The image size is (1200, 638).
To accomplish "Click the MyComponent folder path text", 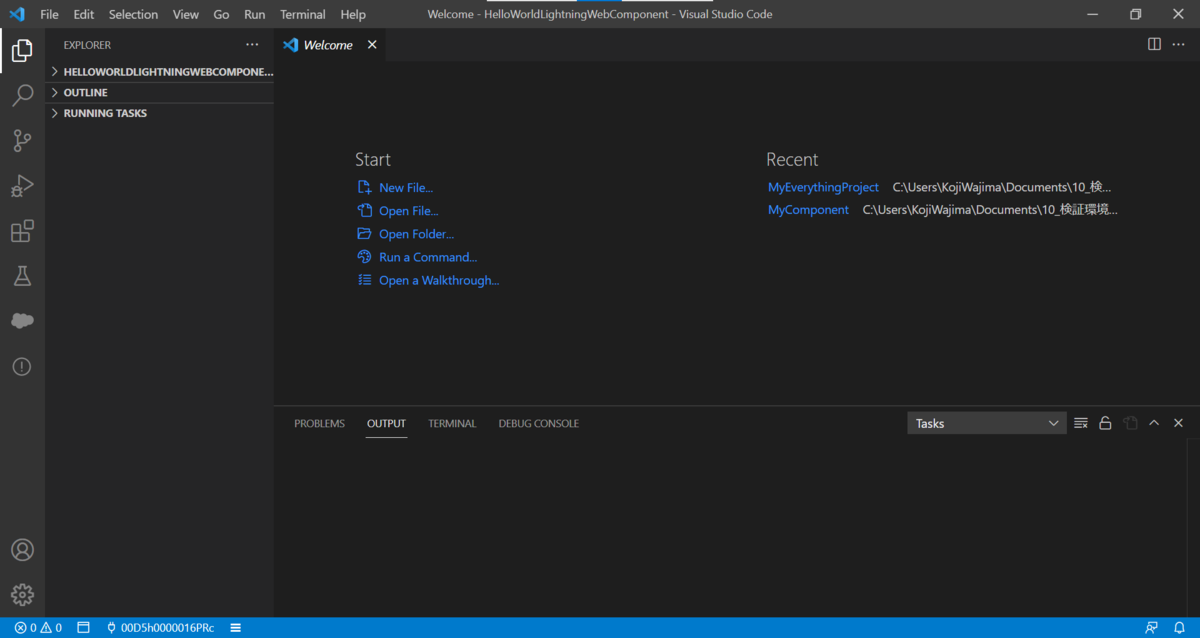I will [x=990, y=210].
